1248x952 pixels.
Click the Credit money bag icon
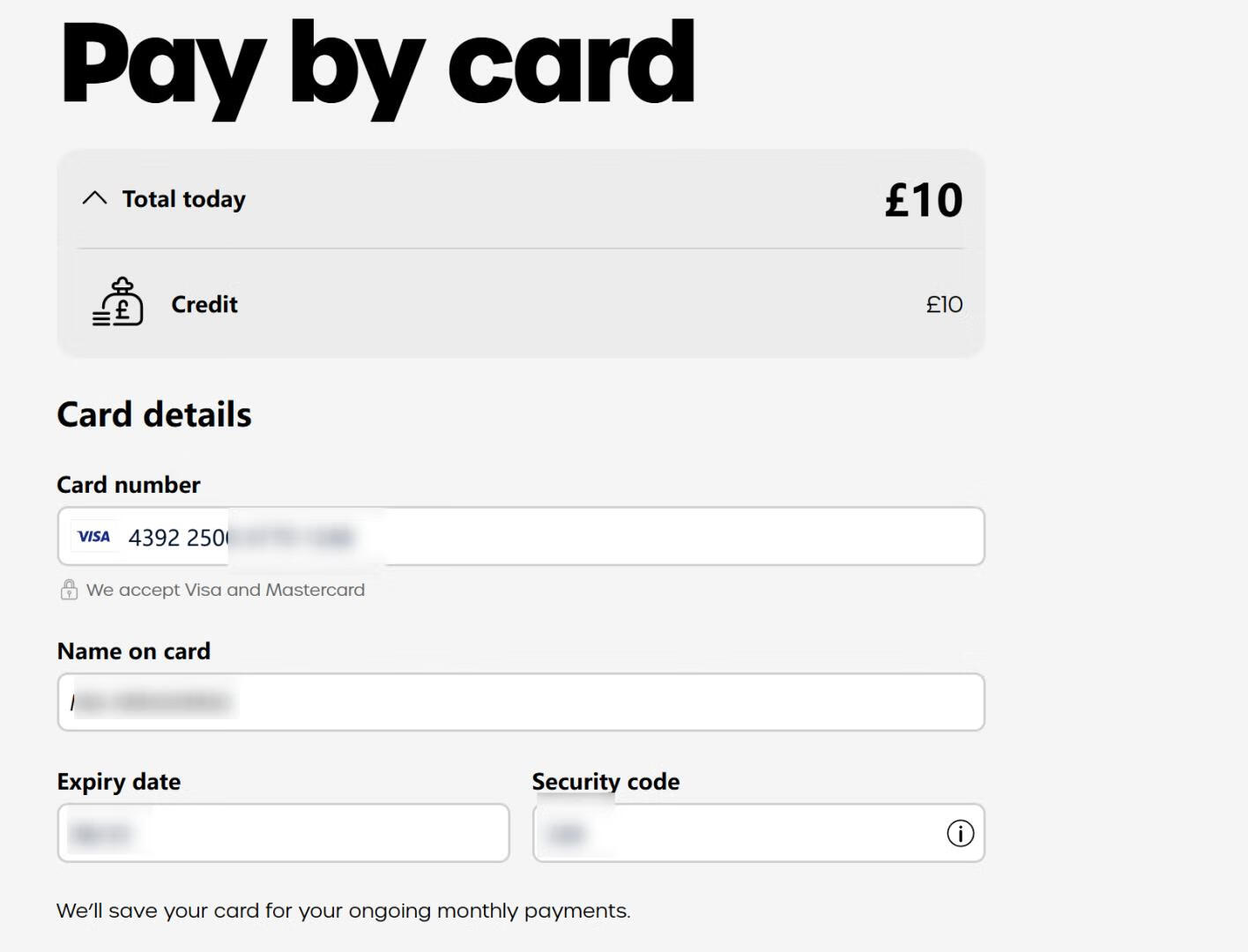[118, 302]
